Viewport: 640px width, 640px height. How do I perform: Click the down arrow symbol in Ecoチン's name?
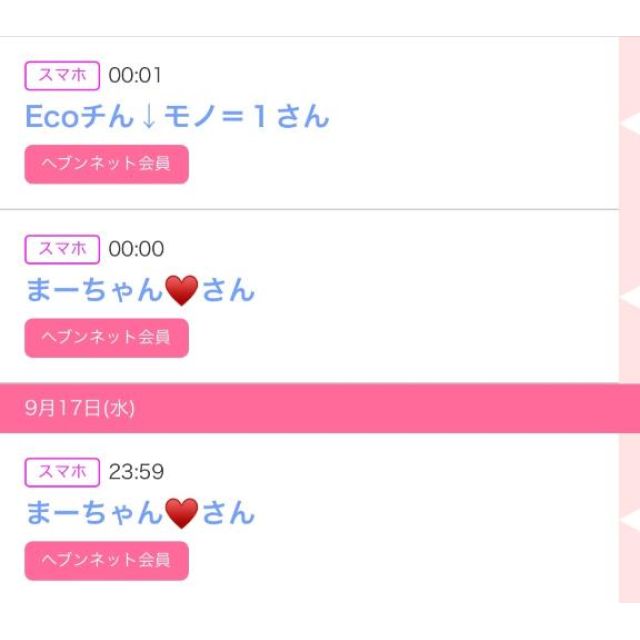148,117
